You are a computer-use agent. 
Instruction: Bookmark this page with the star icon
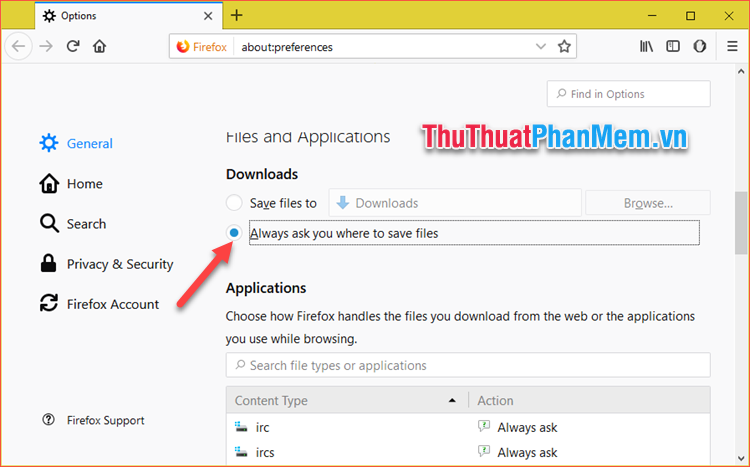tap(564, 46)
